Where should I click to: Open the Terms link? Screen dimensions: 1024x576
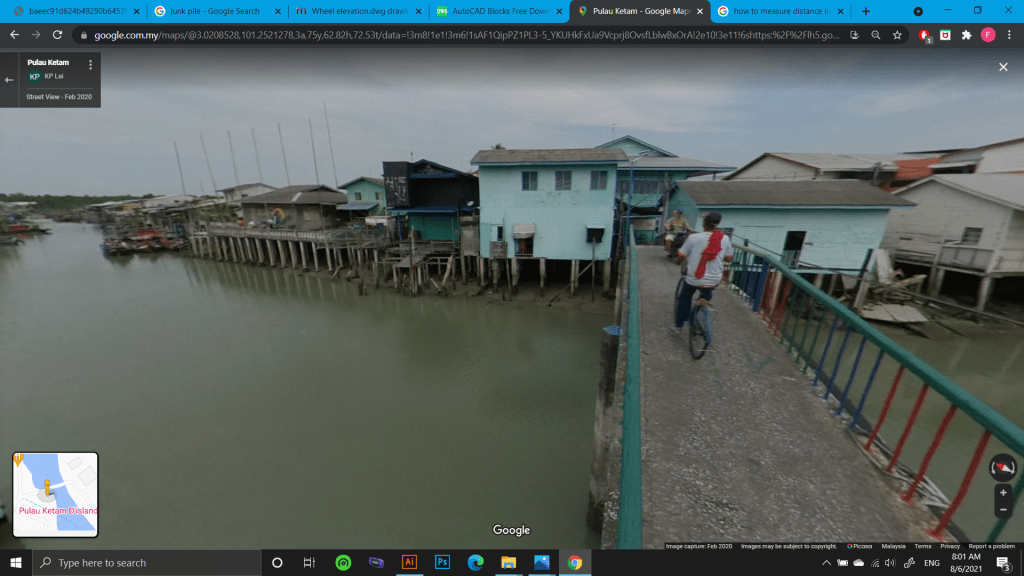pyautogui.click(x=922, y=546)
